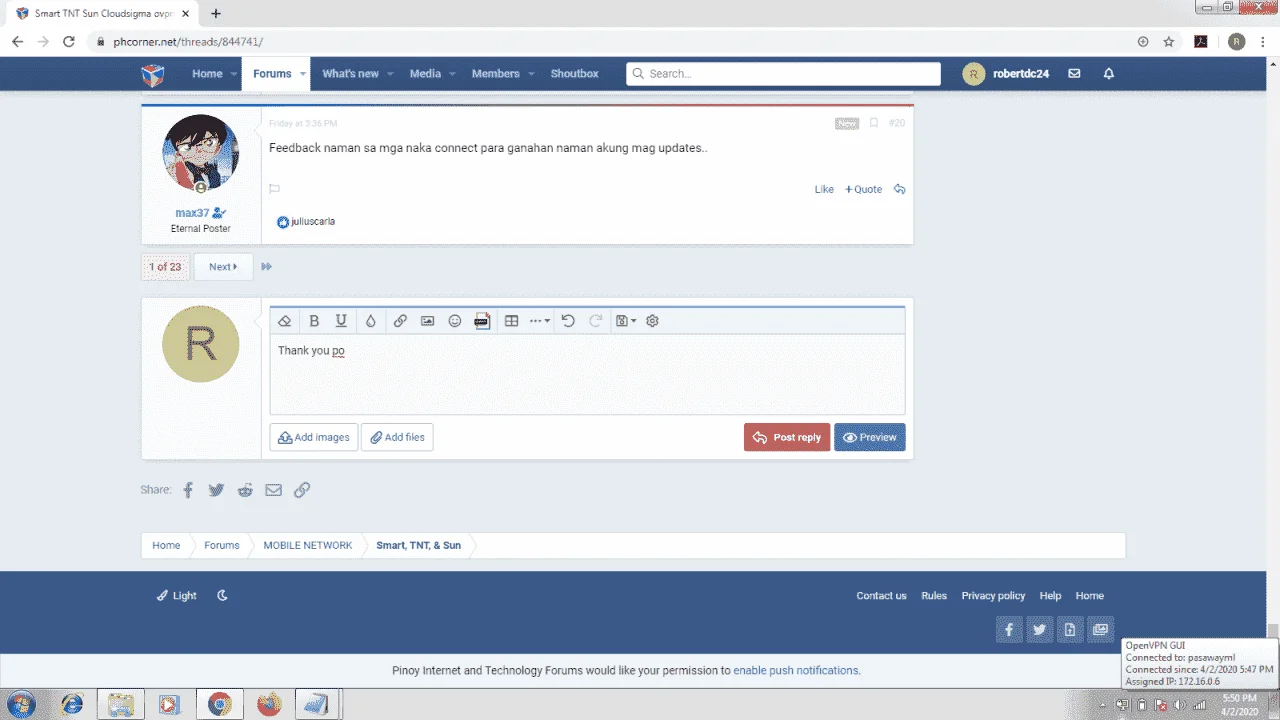This screenshot has width=1280, height=720.
Task: Open the alerts bell icon
Action: (1109, 74)
